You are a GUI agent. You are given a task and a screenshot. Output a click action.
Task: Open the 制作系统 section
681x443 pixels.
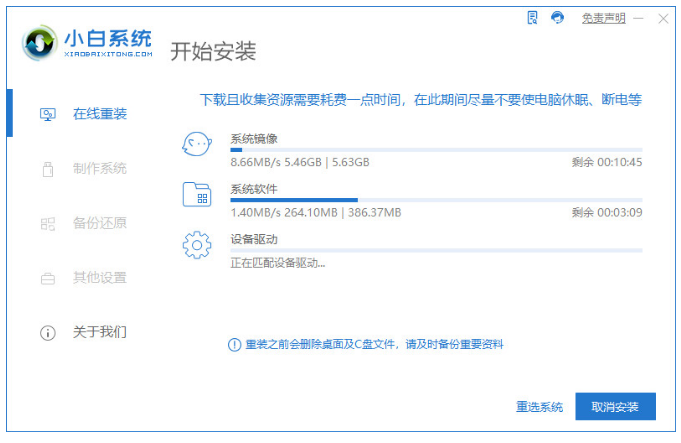coord(100,169)
